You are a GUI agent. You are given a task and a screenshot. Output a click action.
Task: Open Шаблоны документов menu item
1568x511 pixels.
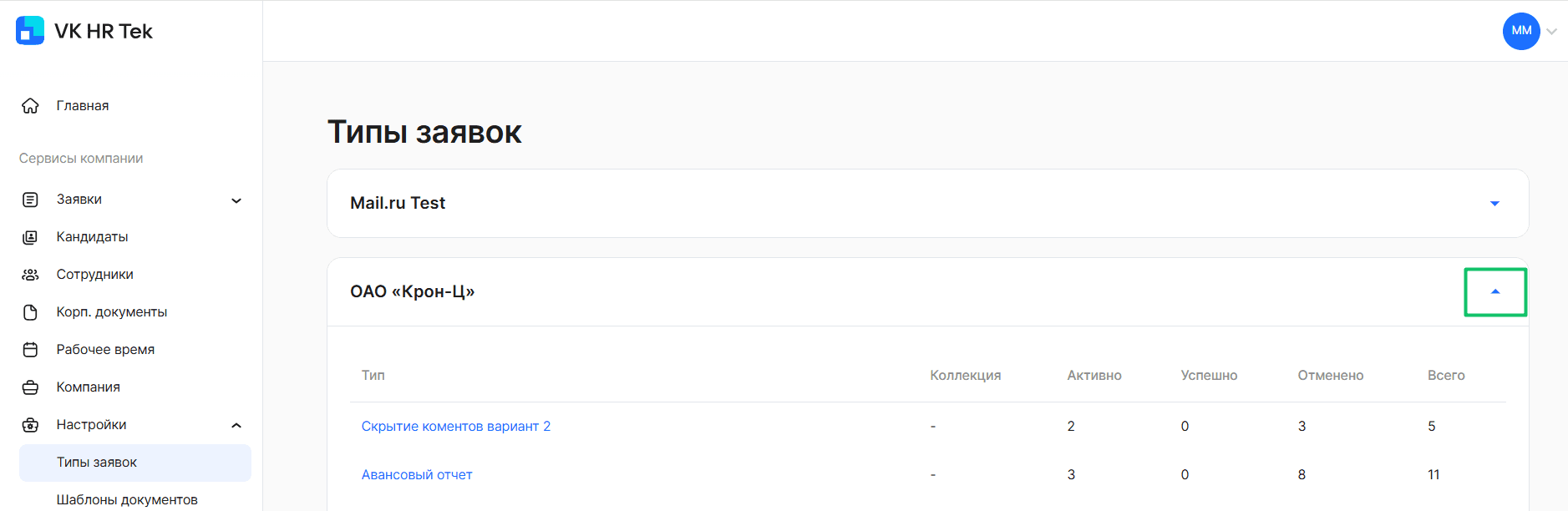pyautogui.click(x=127, y=499)
